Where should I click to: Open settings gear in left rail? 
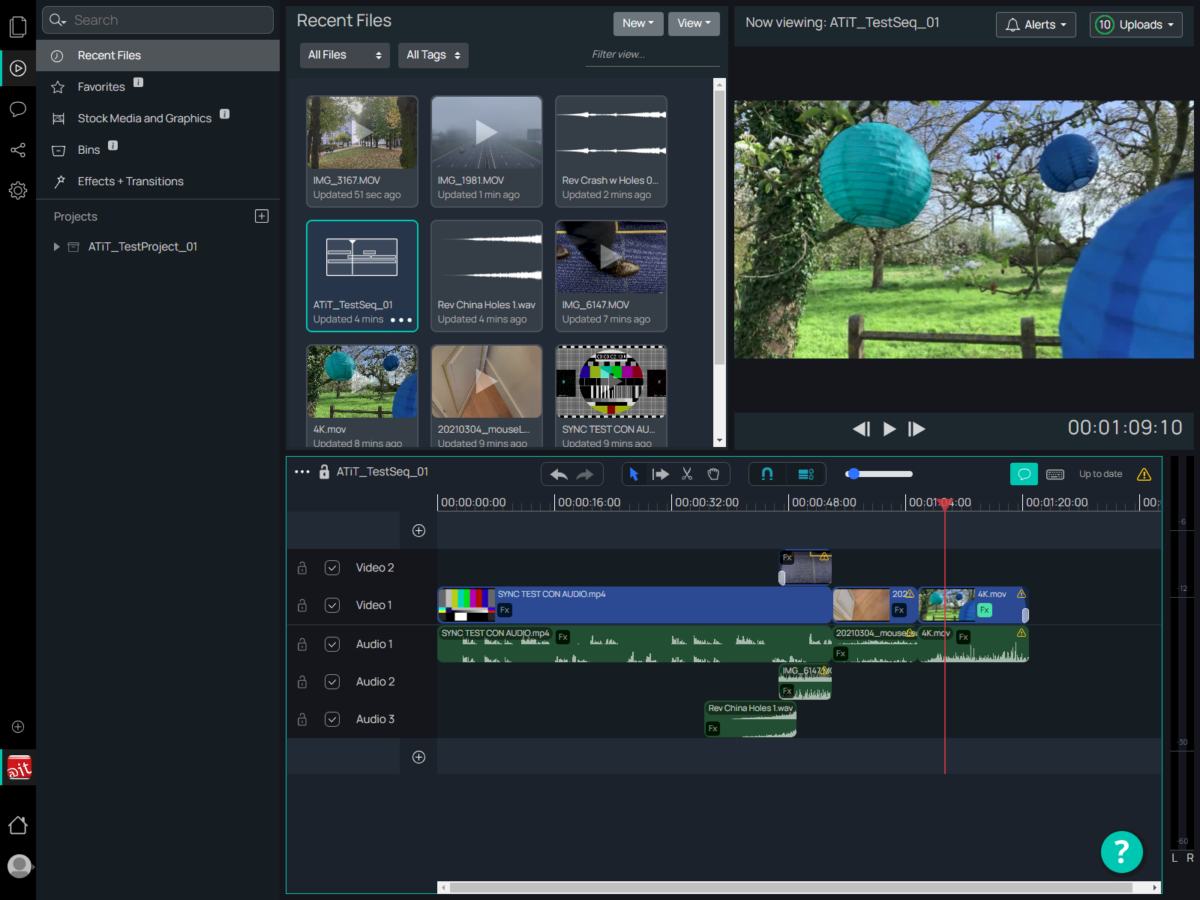click(18, 190)
